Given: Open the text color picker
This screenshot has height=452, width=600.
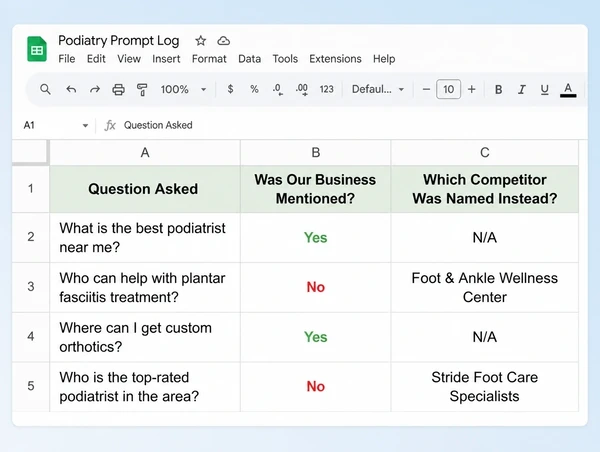Looking at the screenshot, I should (568, 90).
